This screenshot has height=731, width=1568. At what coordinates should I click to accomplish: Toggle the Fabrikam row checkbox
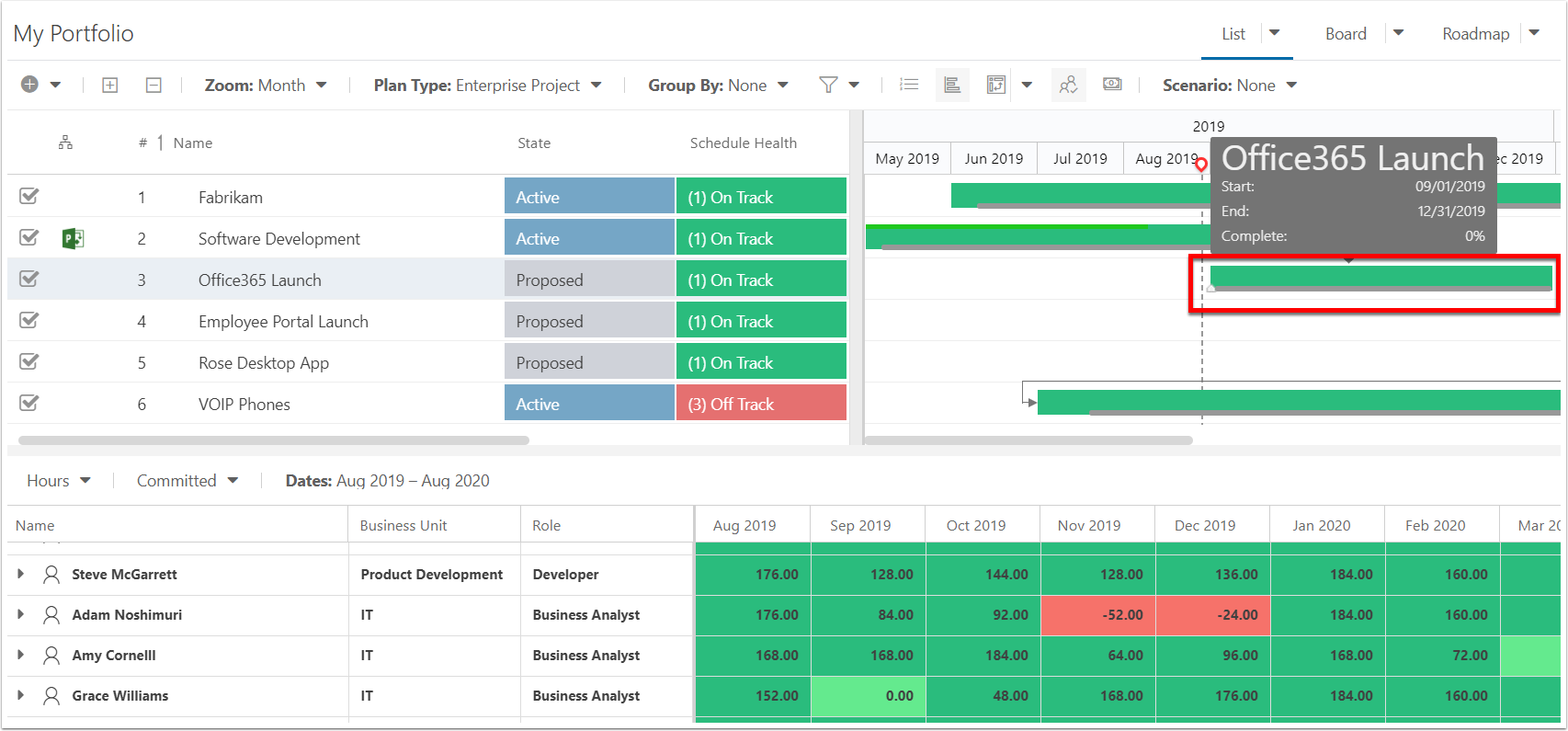coord(29,196)
